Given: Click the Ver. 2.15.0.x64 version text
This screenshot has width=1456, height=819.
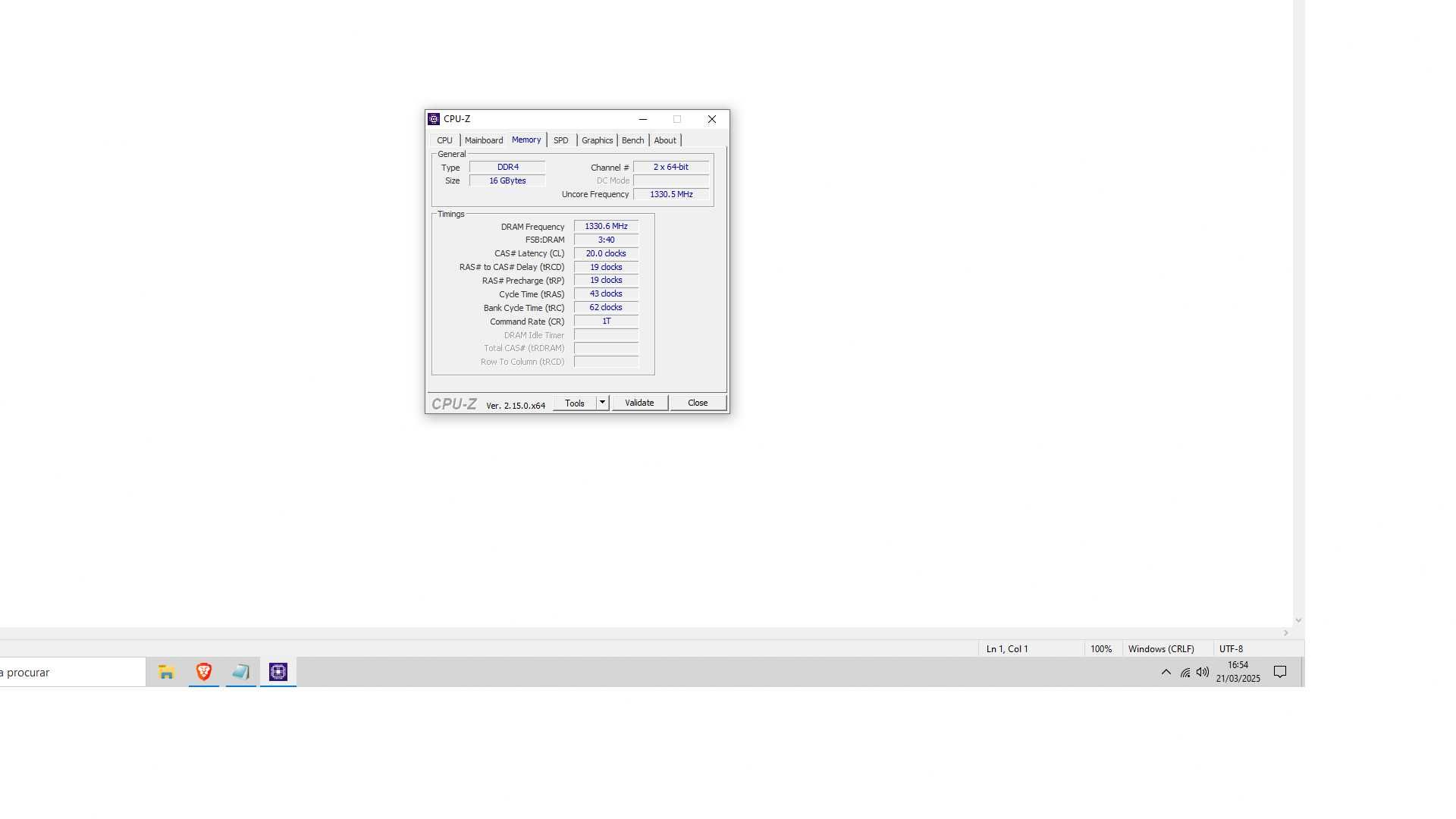Looking at the screenshot, I should (x=516, y=406).
